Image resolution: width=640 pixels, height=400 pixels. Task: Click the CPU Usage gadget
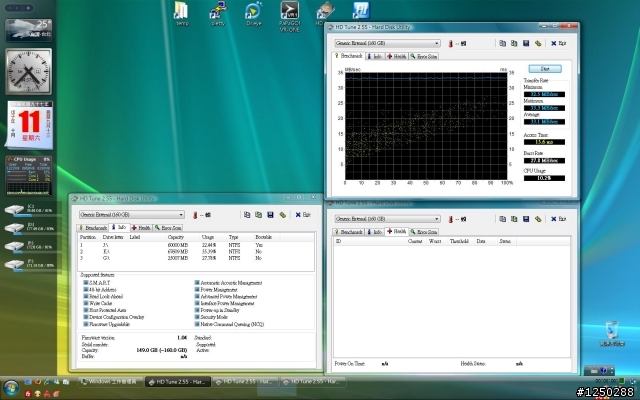pos(29,176)
